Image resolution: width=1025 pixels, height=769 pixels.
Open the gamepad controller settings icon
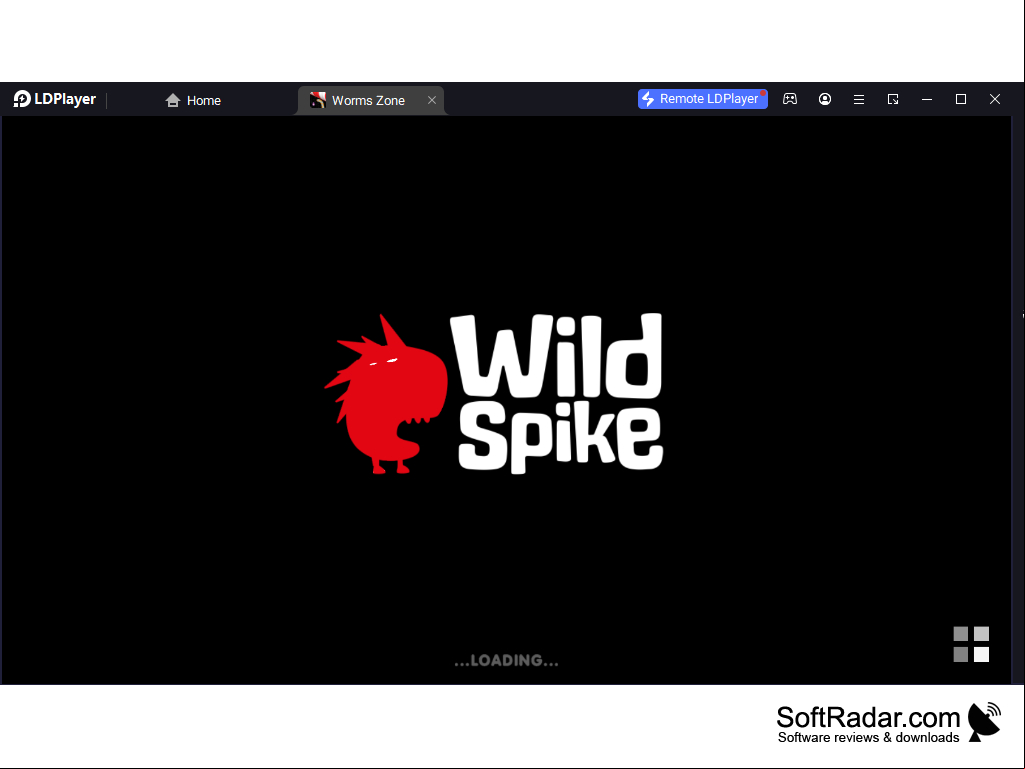(x=790, y=99)
